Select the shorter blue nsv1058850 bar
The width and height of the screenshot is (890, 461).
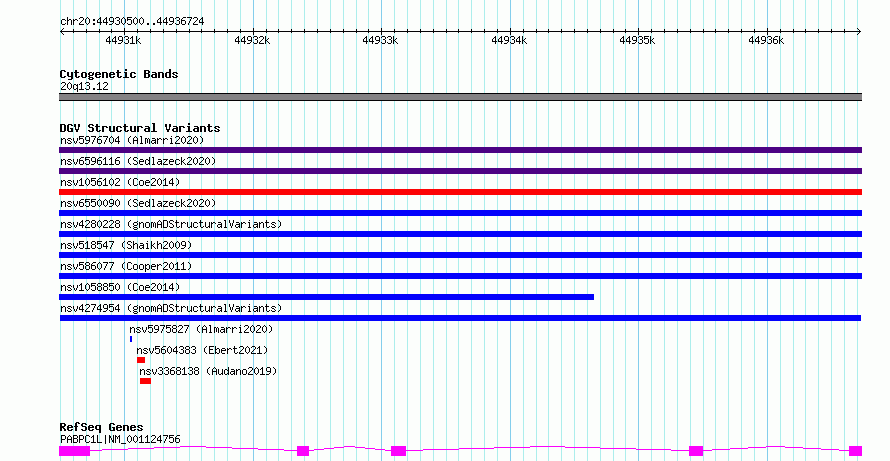point(326,297)
